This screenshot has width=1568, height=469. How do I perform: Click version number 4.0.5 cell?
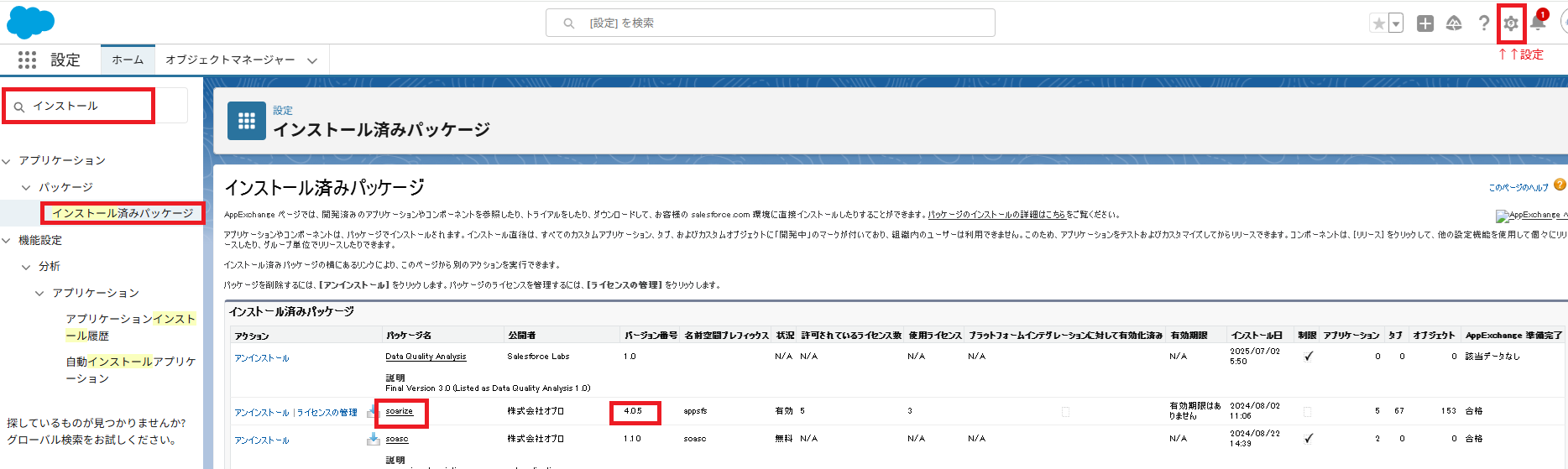coord(633,411)
